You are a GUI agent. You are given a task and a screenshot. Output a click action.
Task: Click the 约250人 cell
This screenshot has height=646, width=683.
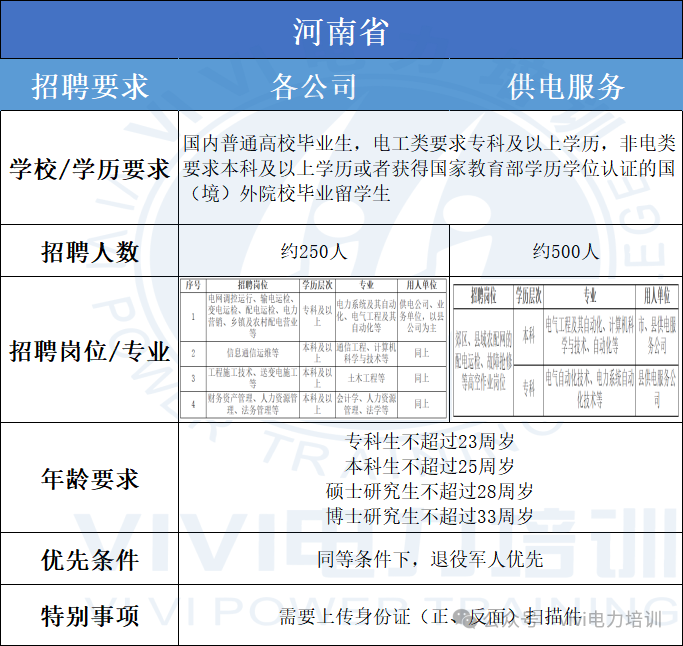pyautogui.click(x=313, y=251)
